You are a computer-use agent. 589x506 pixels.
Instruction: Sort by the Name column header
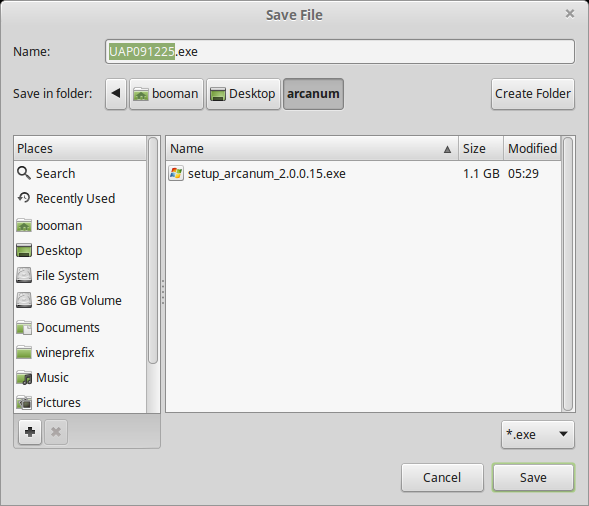click(312, 149)
